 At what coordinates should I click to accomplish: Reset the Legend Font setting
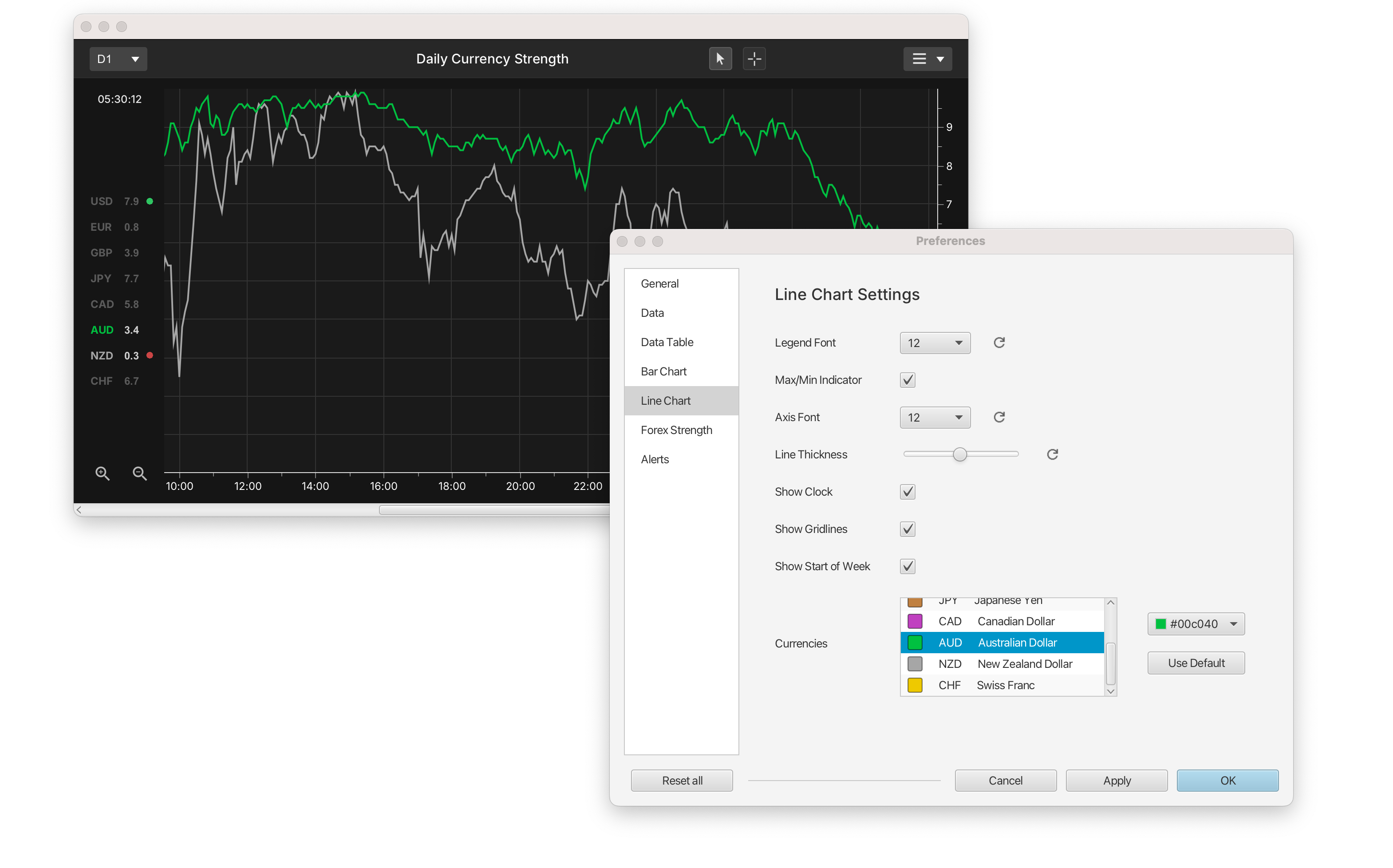click(x=998, y=342)
